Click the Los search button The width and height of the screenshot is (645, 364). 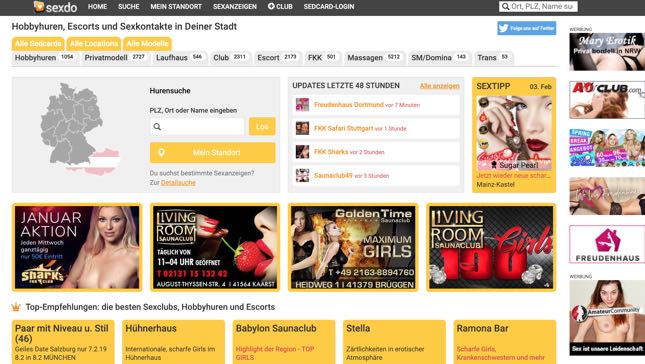click(262, 127)
